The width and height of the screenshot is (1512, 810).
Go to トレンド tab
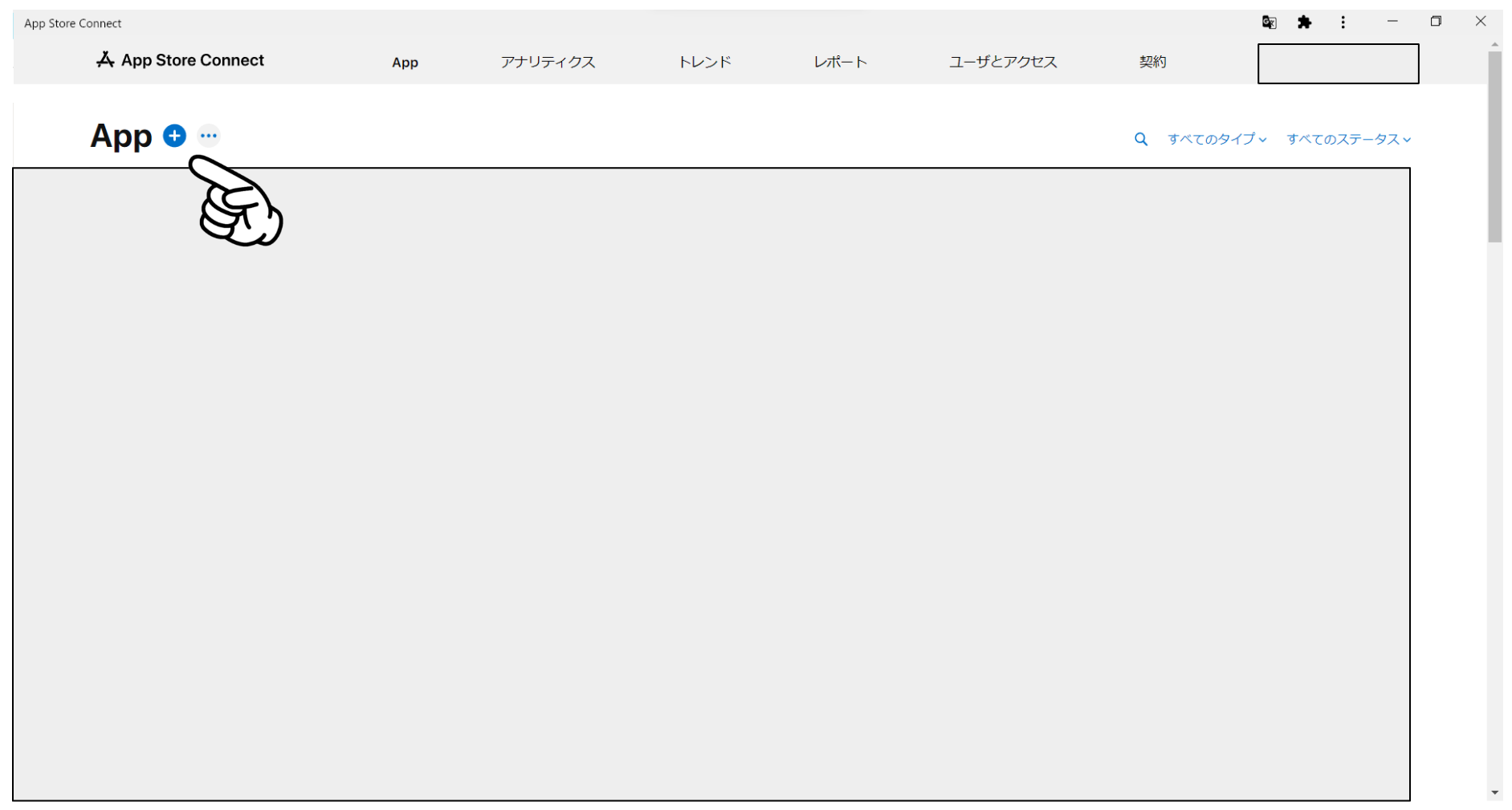pyautogui.click(x=704, y=62)
